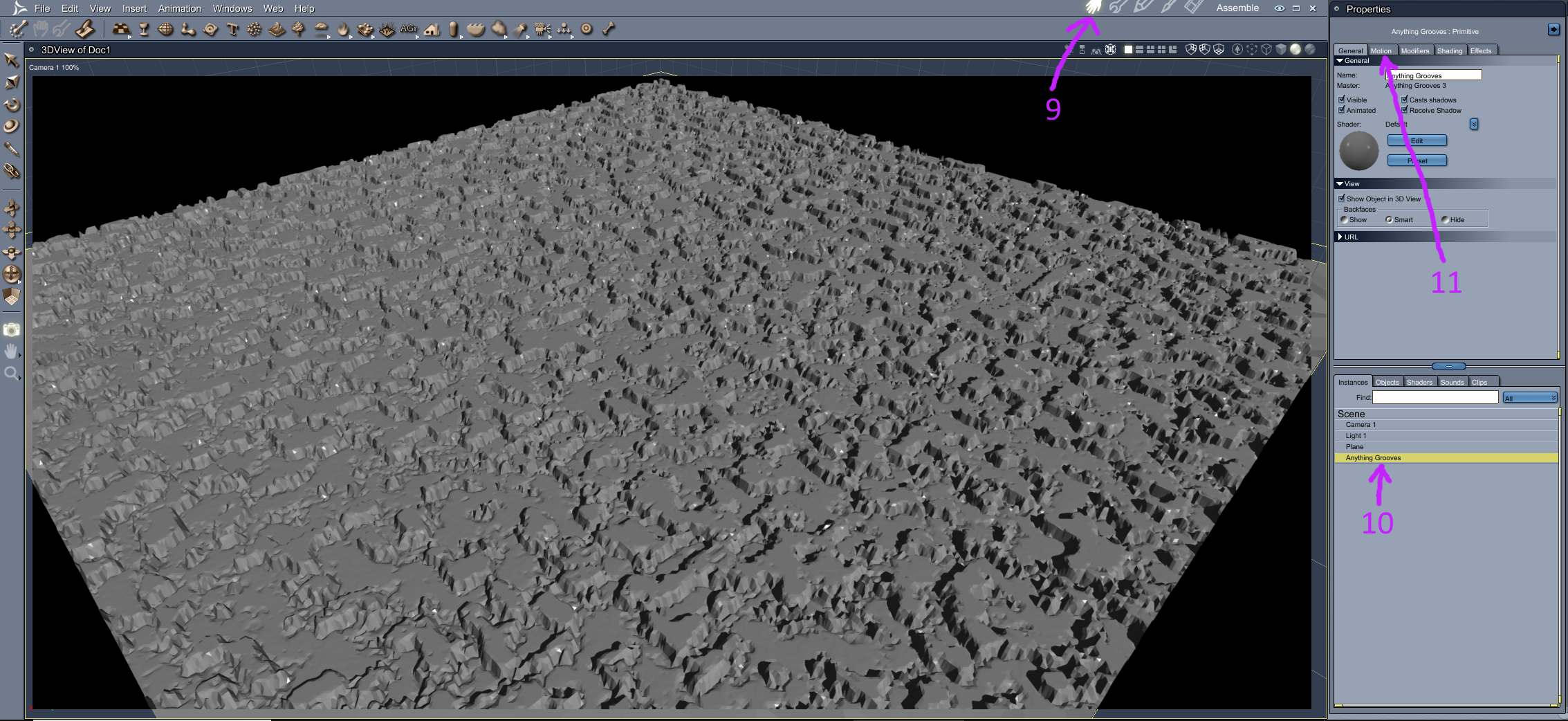Uncheck Casts shadows
This screenshot has height=721, width=1568.
pyautogui.click(x=1405, y=99)
